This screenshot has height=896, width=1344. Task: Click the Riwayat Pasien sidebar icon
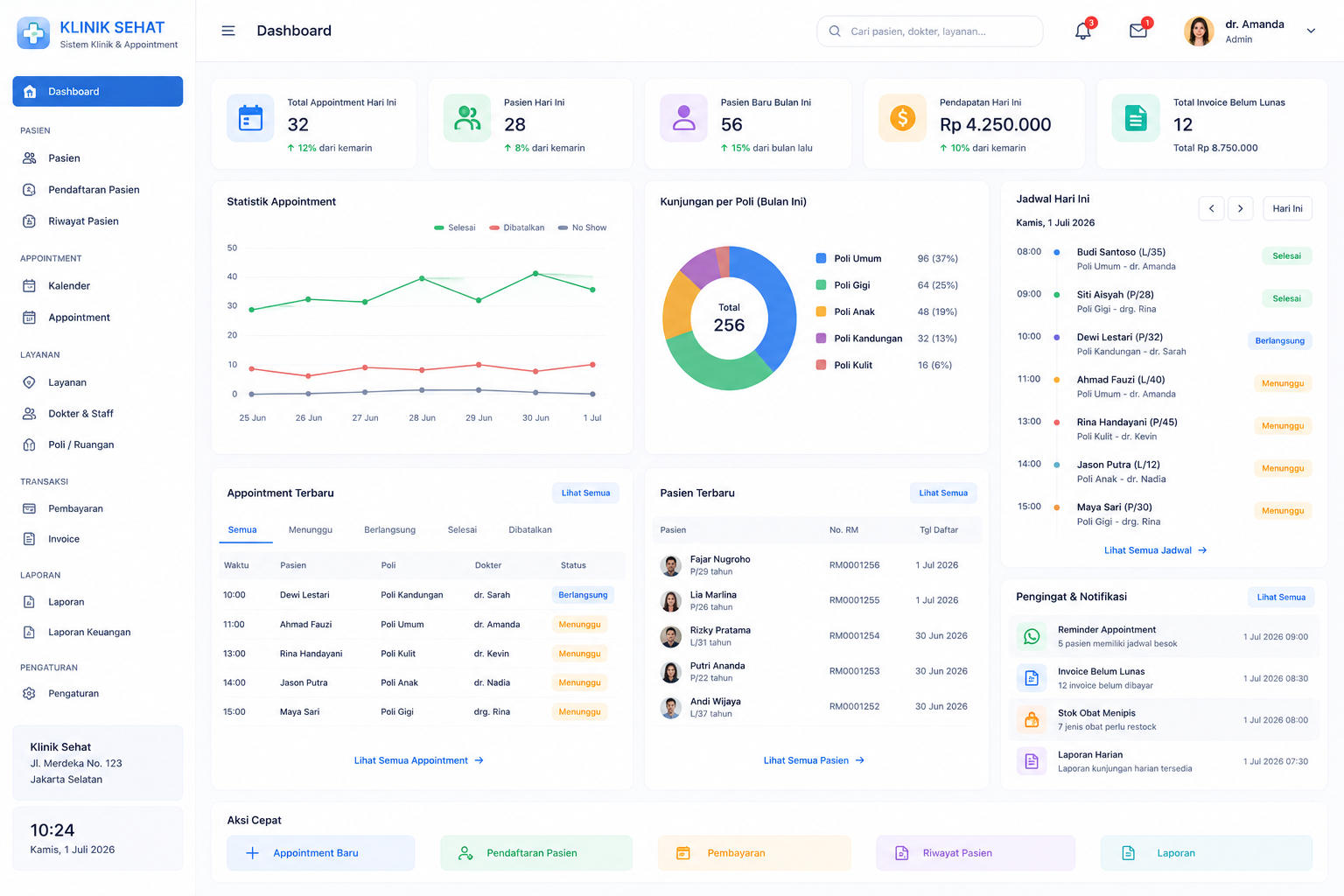click(29, 221)
